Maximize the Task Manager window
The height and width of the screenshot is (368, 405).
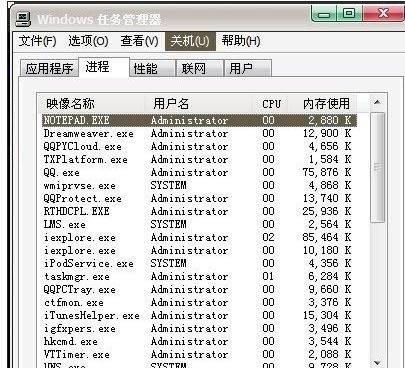tap(349, 14)
